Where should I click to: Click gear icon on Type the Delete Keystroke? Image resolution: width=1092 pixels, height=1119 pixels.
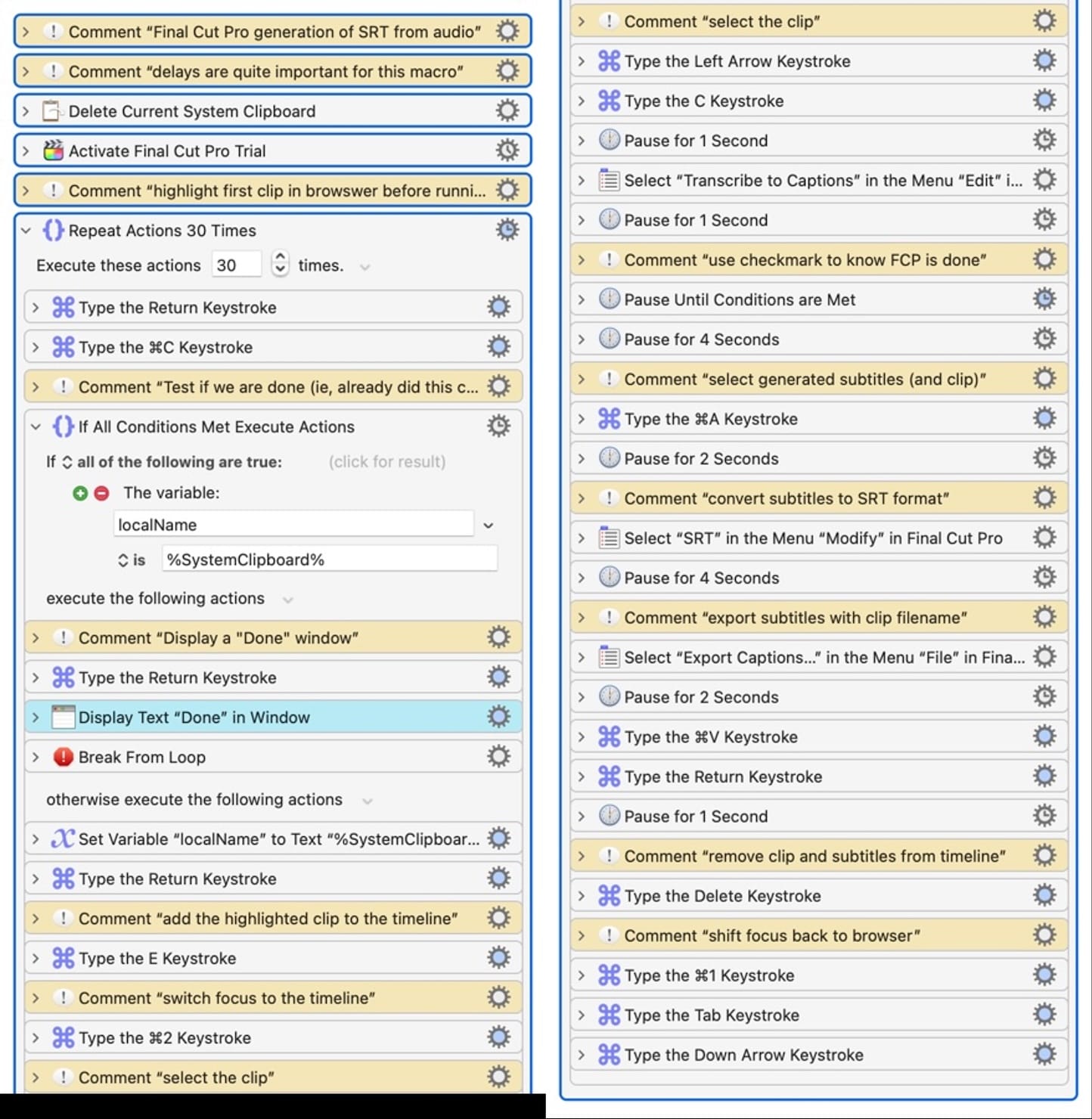tap(1044, 895)
